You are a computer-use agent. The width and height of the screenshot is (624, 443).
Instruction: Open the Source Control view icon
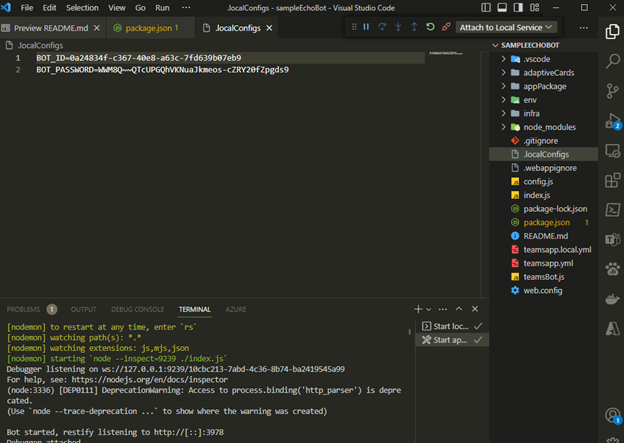click(x=612, y=91)
